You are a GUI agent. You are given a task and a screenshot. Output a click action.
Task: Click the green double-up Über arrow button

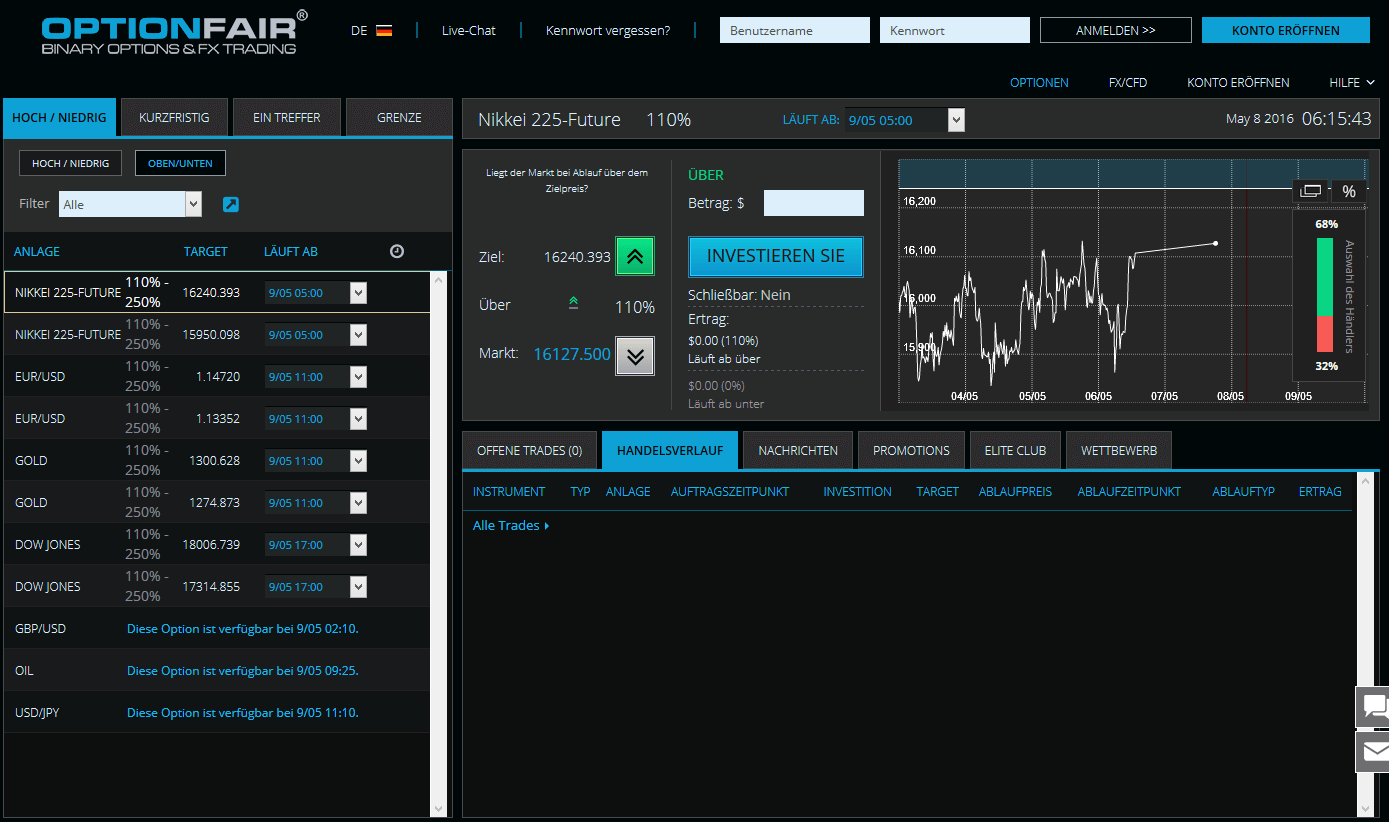point(635,256)
